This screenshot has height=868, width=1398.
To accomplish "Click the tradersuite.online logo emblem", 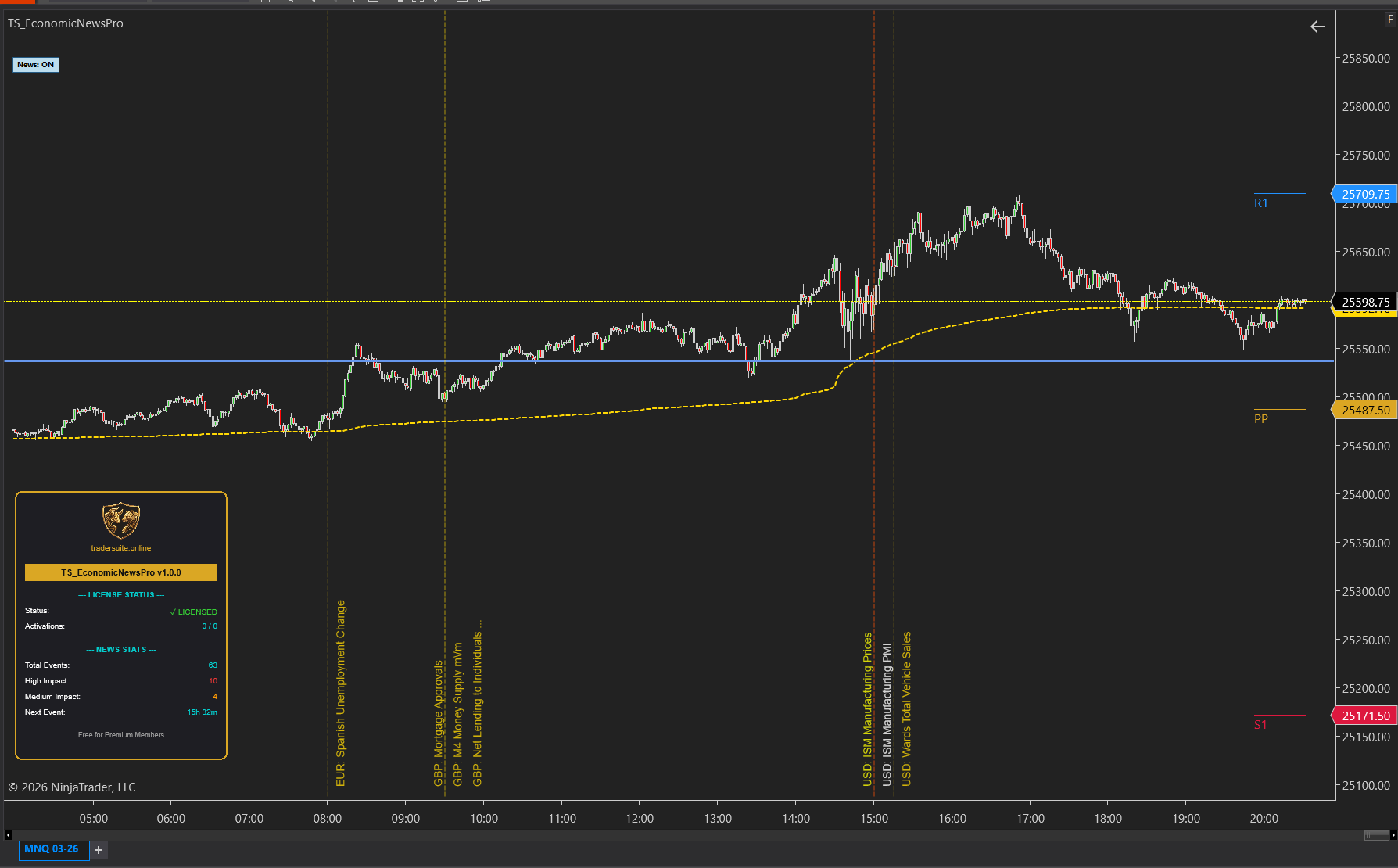I will [121, 520].
